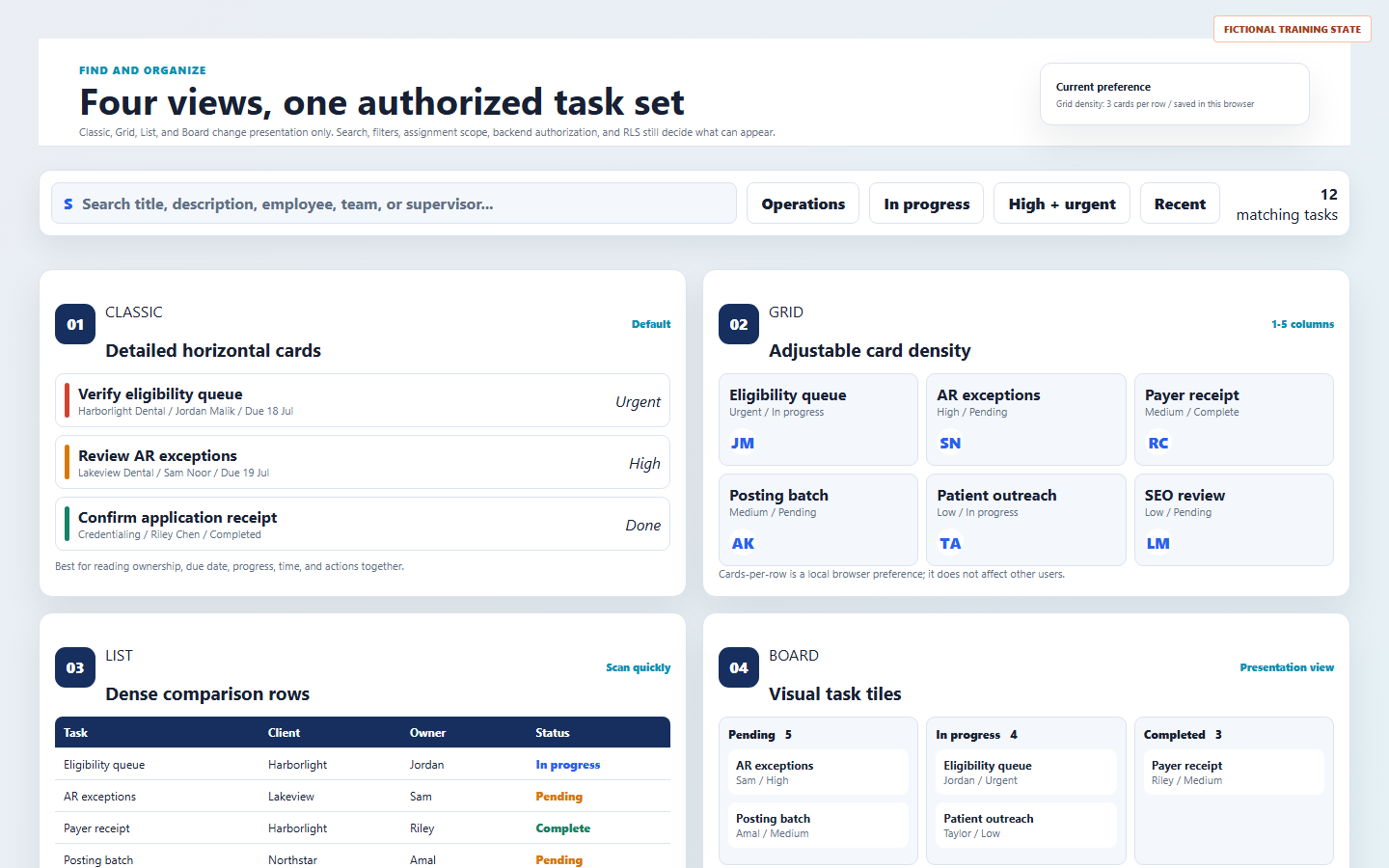Click the RC avatar on Payer receipt
This screenshot has width=1389, height=868.
click(1158, 444)
